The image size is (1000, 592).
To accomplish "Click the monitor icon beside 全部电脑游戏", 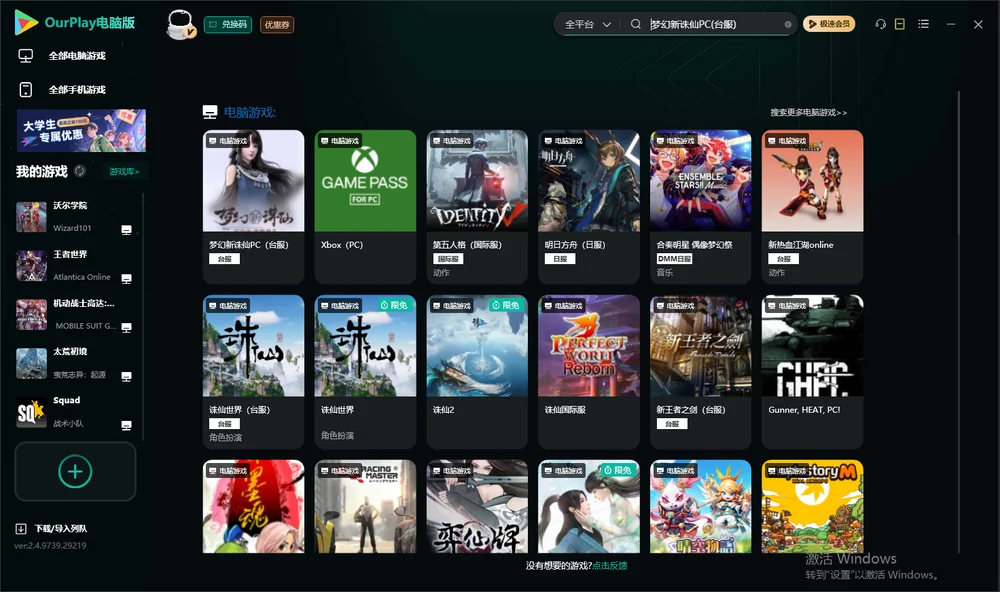I will [26, 56].
